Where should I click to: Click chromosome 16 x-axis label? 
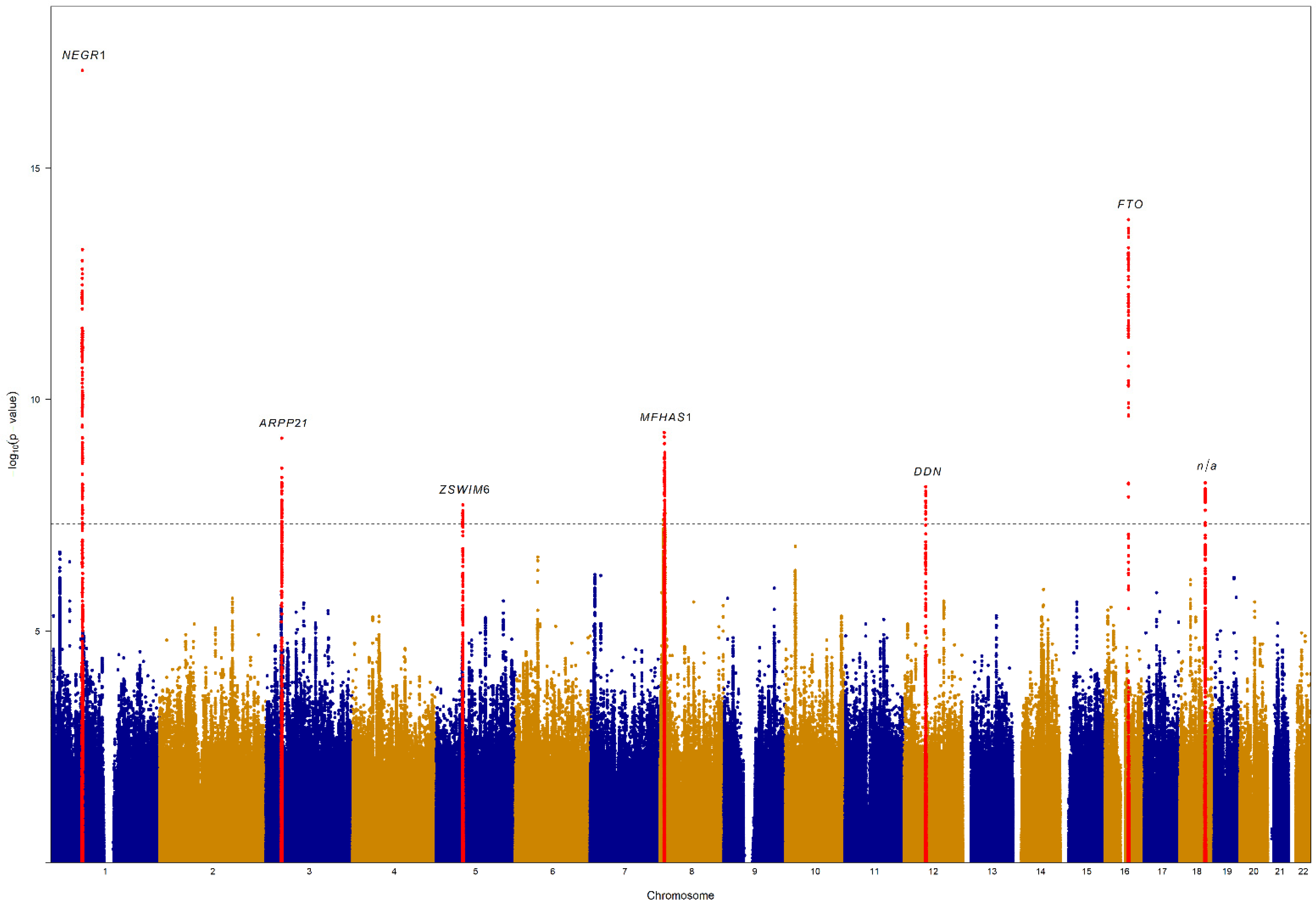point(1124,871)
